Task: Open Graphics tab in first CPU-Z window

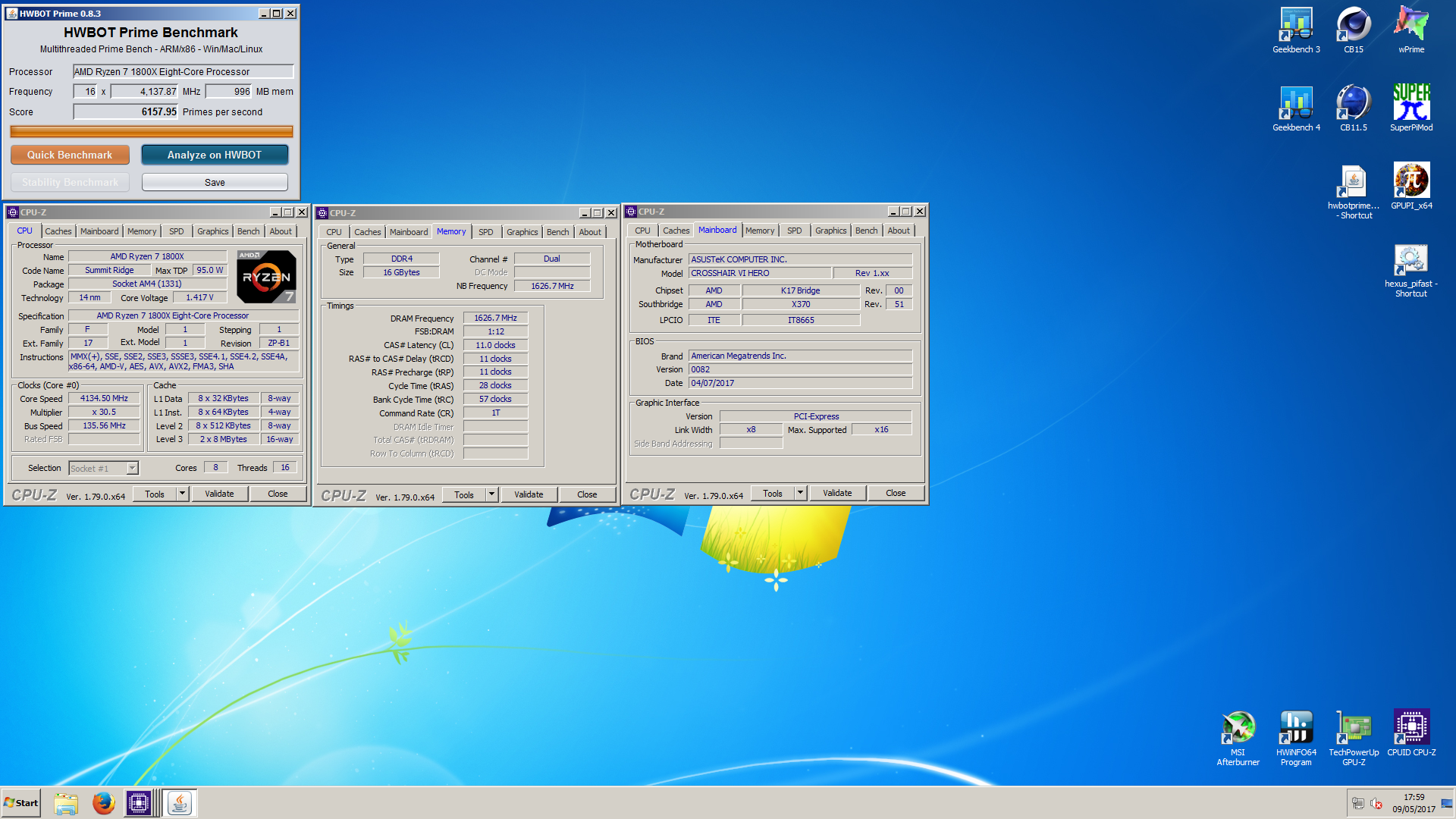Action: pyautogui.click(x=213, y=231)
